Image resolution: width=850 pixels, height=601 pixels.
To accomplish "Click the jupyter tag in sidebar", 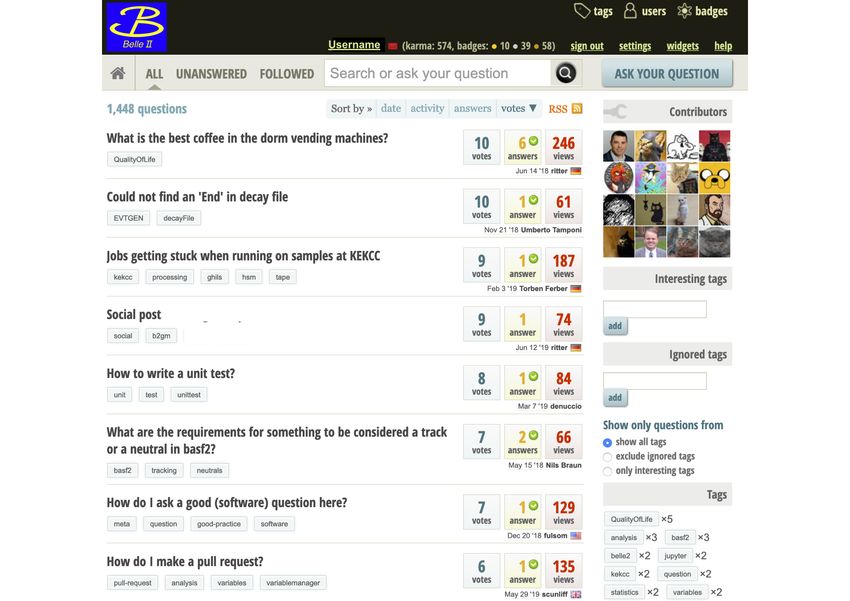I will 675,556.
